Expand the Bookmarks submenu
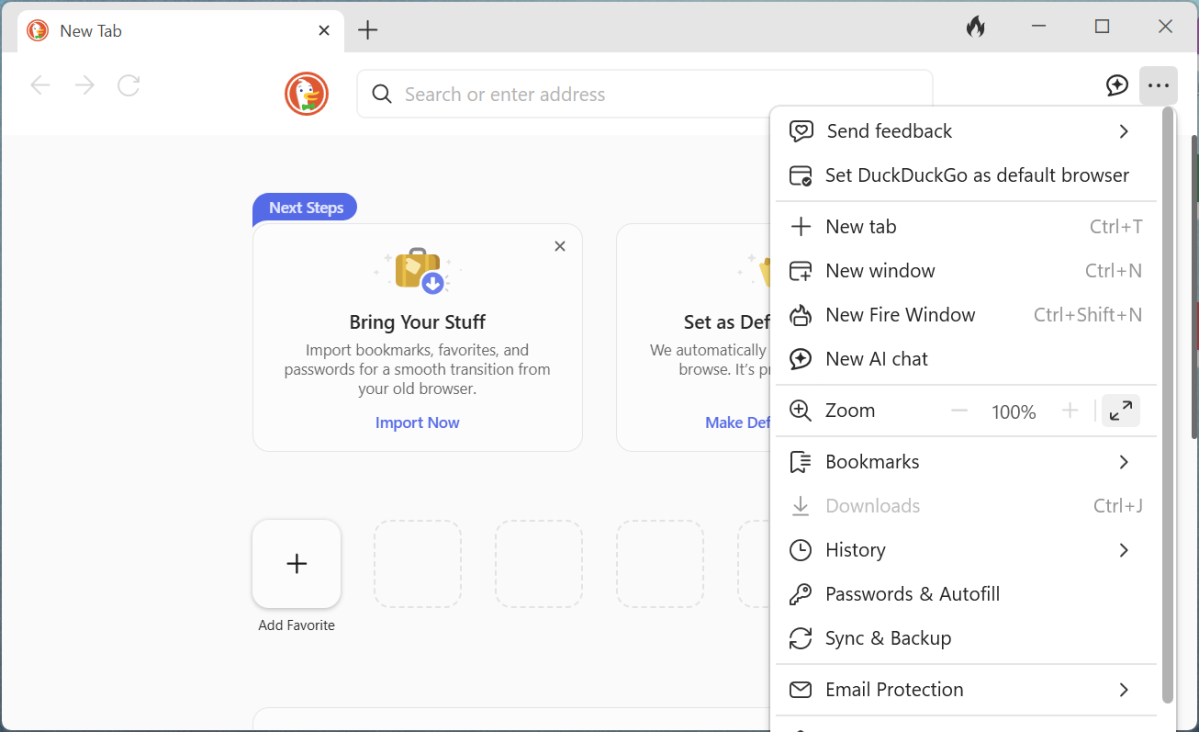 tap(1123, 462)
